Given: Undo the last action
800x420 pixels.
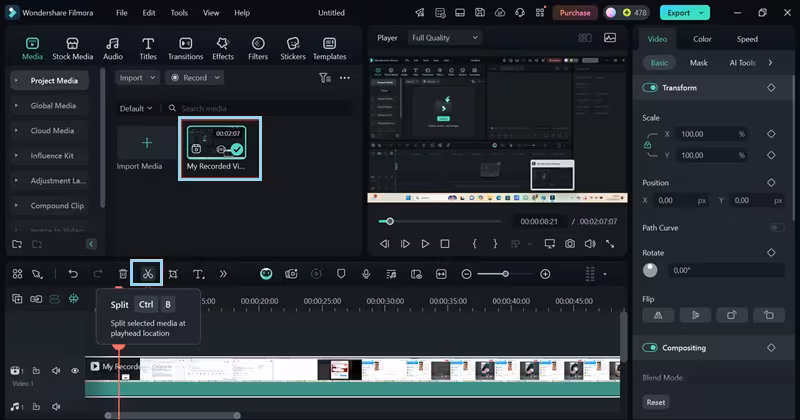Looking at the screenshot, I should (73, 274).
